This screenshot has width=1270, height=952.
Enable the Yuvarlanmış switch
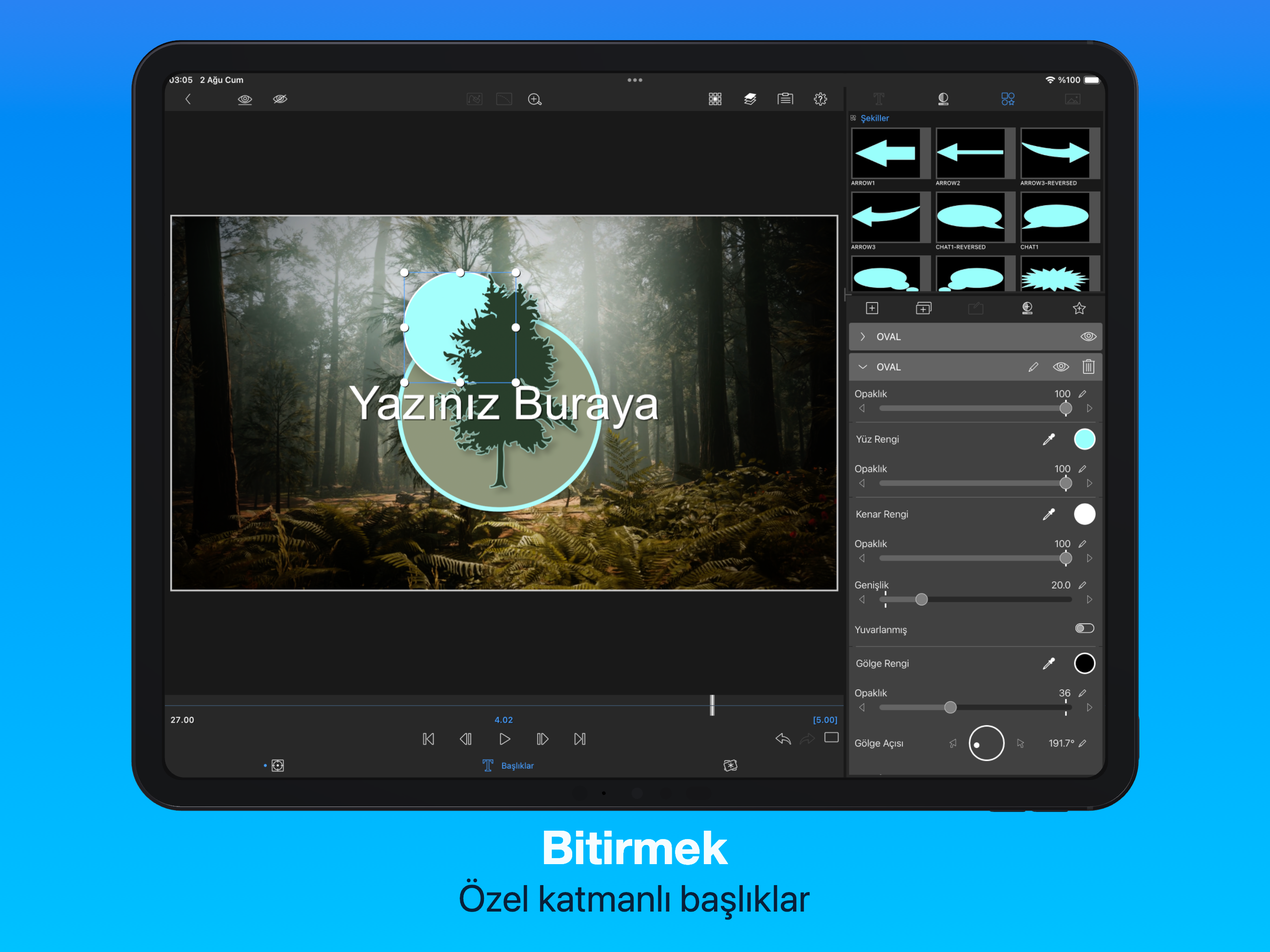(x=1084, y=628)
